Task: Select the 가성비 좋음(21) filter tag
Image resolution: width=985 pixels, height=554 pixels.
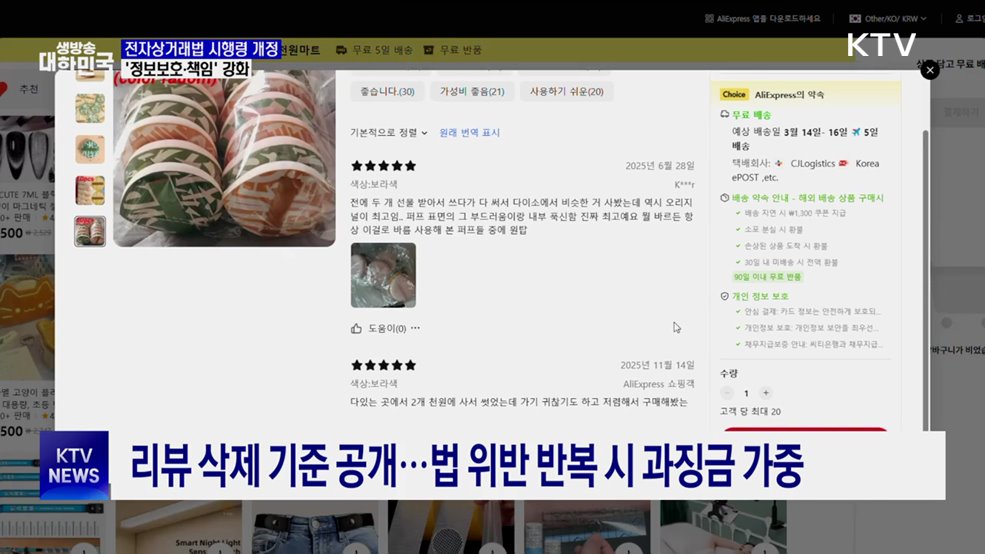Action: (x=472, y=92)
